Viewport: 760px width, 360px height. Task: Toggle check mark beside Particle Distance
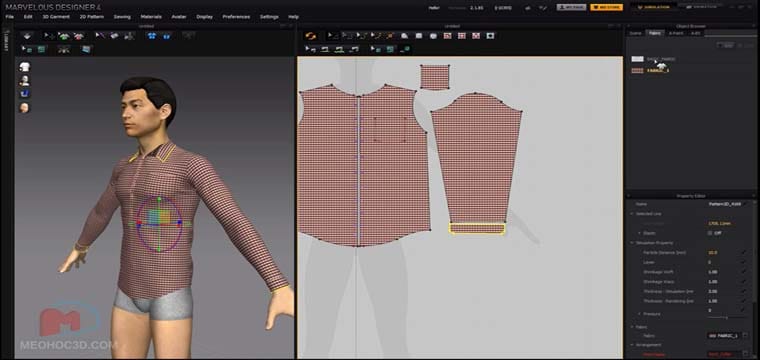point(744,252)
